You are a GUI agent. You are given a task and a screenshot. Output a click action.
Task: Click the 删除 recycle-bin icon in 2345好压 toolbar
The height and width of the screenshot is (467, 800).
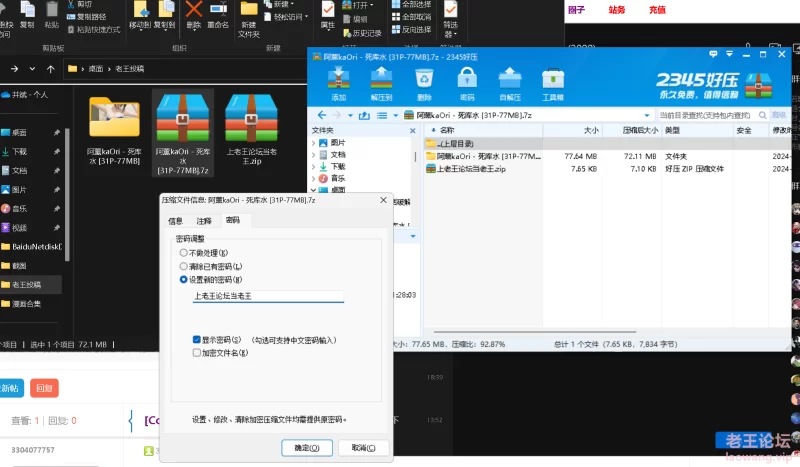(424, 84)
